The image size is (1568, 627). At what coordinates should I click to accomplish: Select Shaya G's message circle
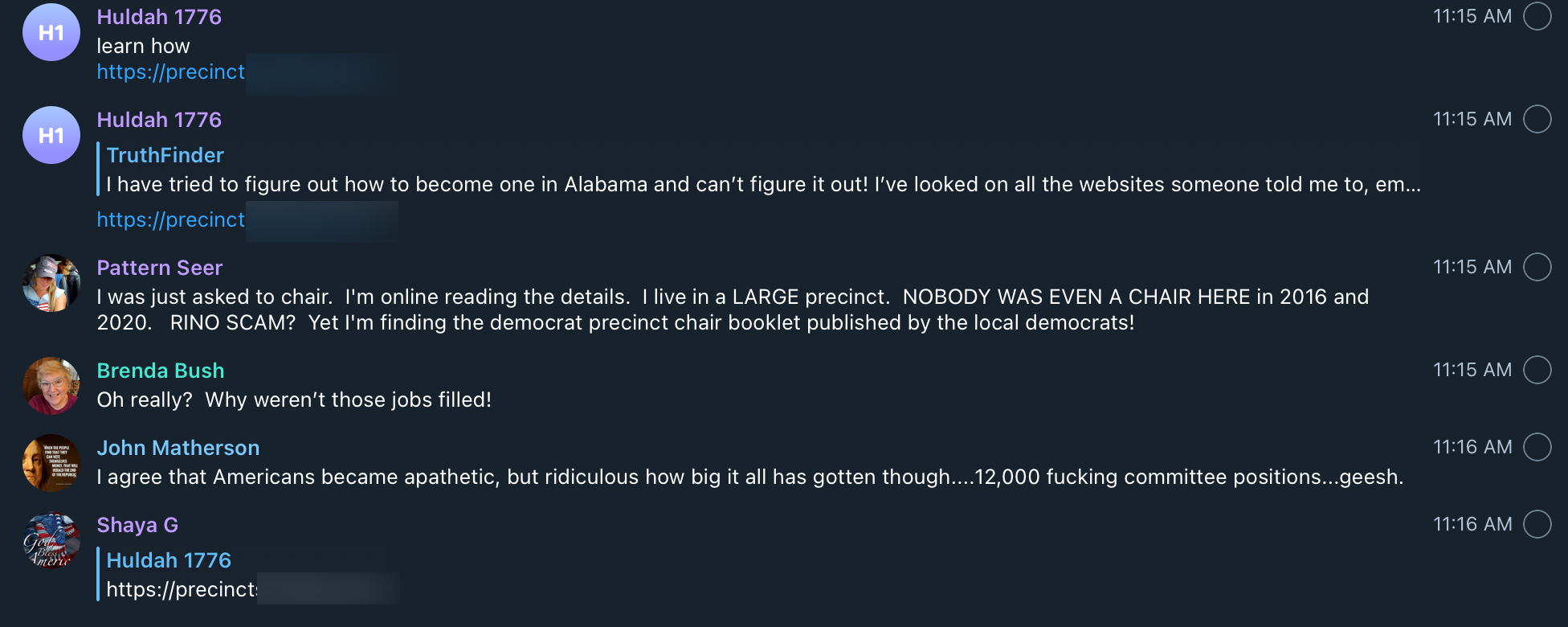1537,524
